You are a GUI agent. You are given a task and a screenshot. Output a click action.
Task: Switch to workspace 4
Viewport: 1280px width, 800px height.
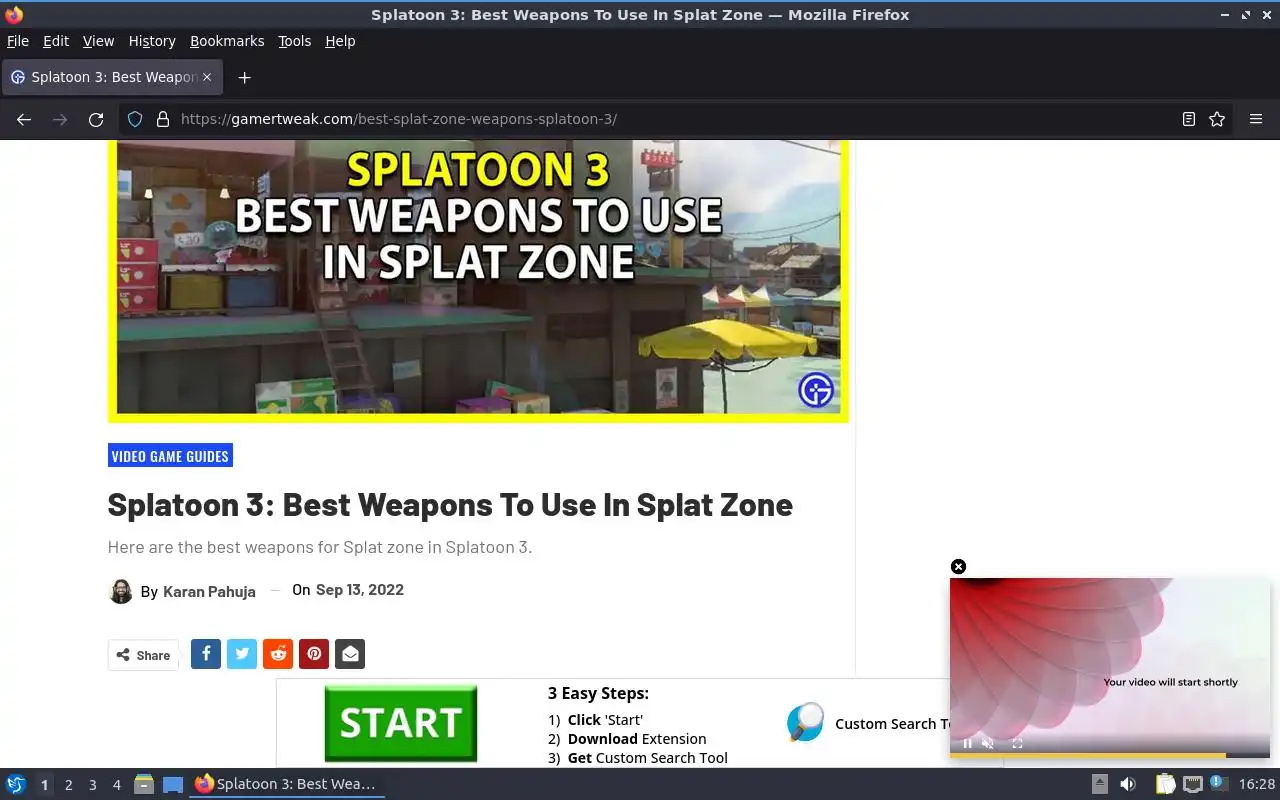pos(116,785)
